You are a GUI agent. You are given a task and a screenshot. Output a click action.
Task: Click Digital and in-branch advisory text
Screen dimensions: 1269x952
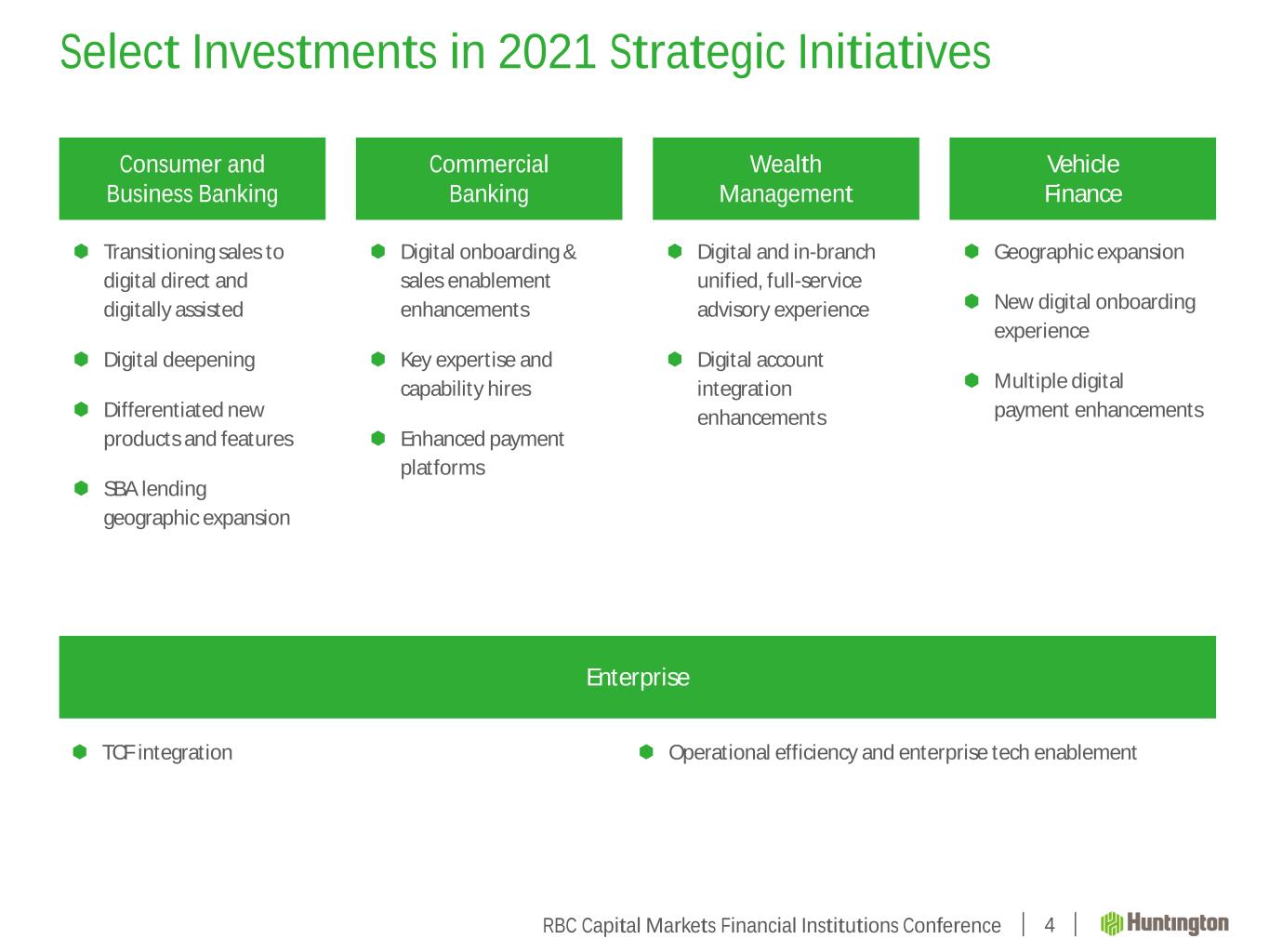tap(786, 281)
